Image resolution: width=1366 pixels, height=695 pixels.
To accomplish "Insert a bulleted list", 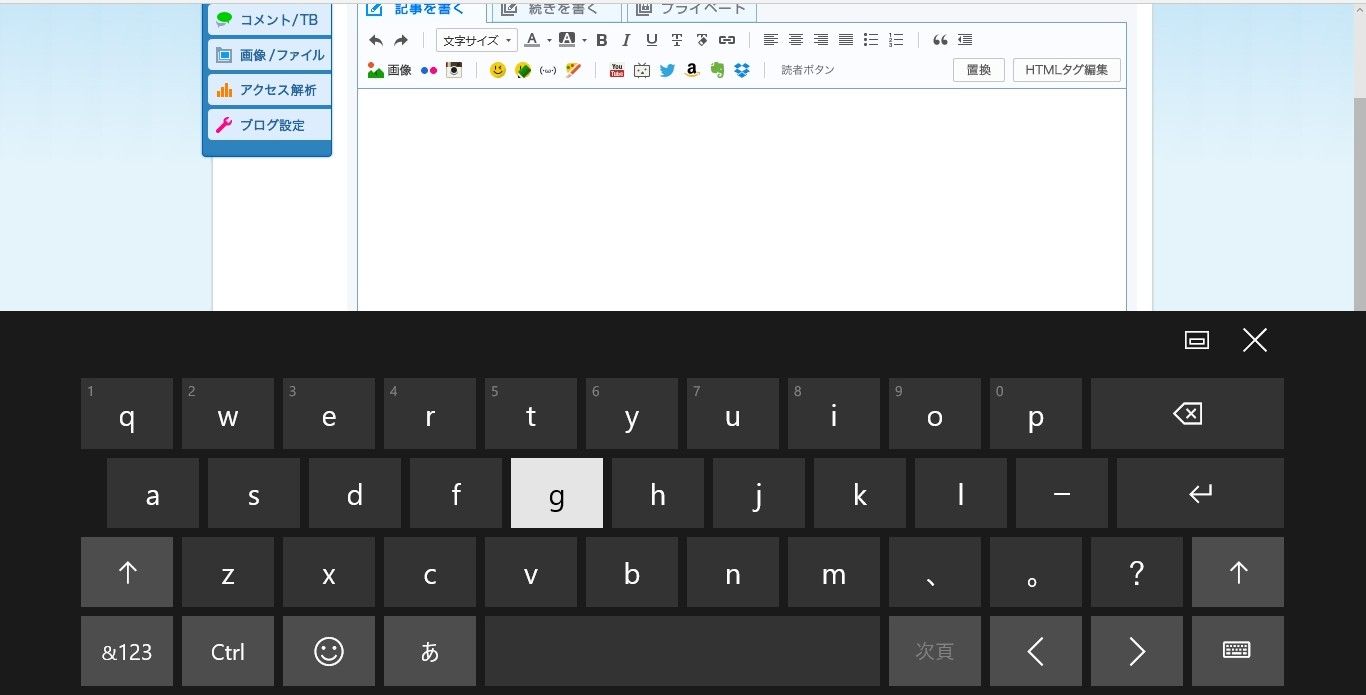I will click(871, 40).
